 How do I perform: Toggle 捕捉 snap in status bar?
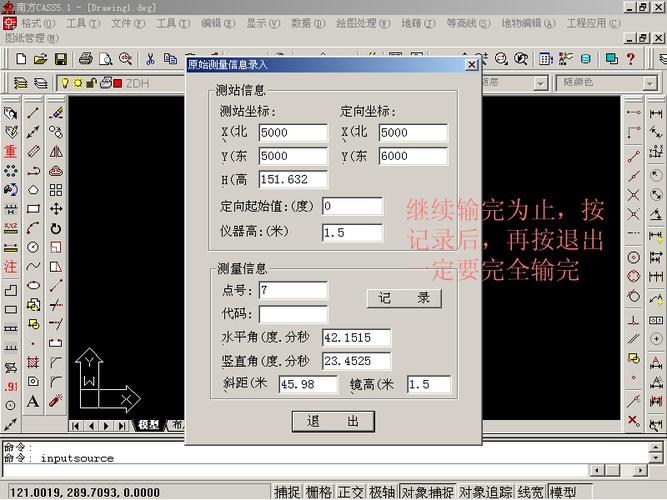tap(287, 492)
